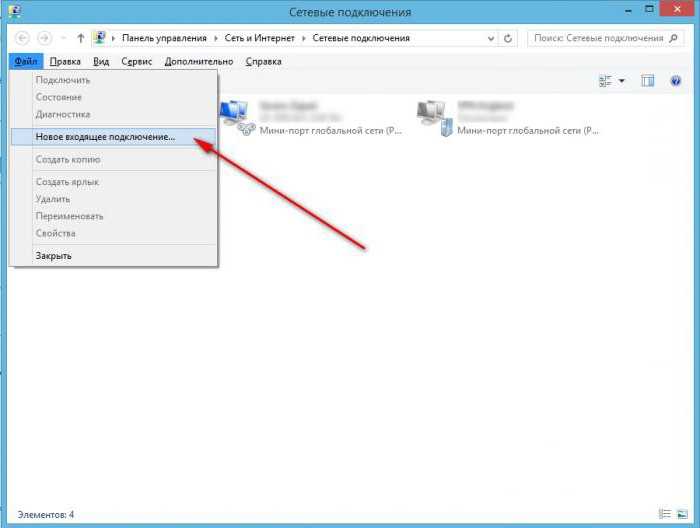
Task: Minimize the Сетевые подключения window
Action: coord(629,10)
